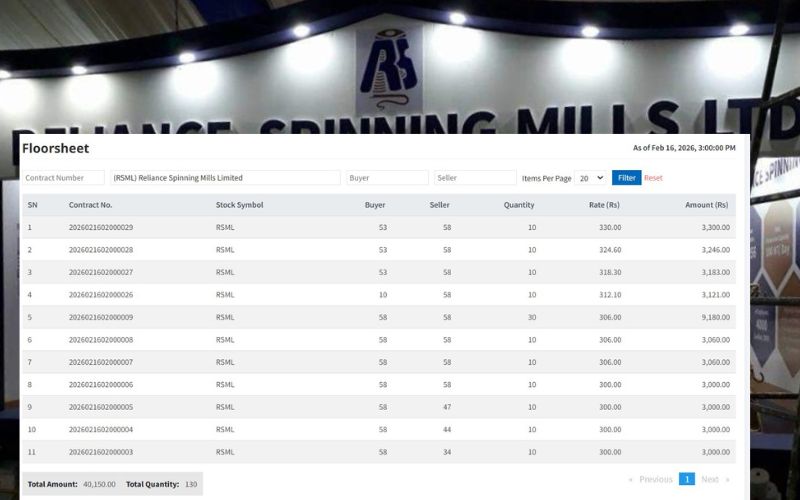
Task: Click seller value 34 in row 11
Action: [447, 452]
